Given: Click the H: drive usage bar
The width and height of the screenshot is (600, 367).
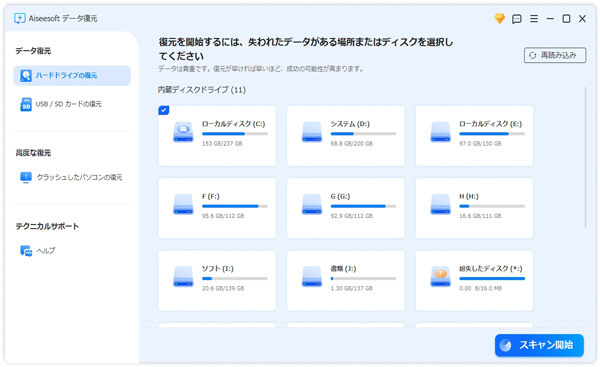Looking at the screenshot, I should pos(492,206).
